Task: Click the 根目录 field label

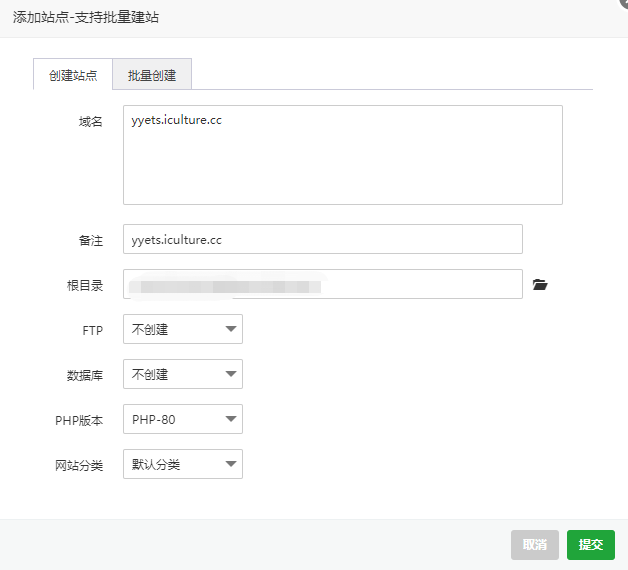Action: coord(85,286)
